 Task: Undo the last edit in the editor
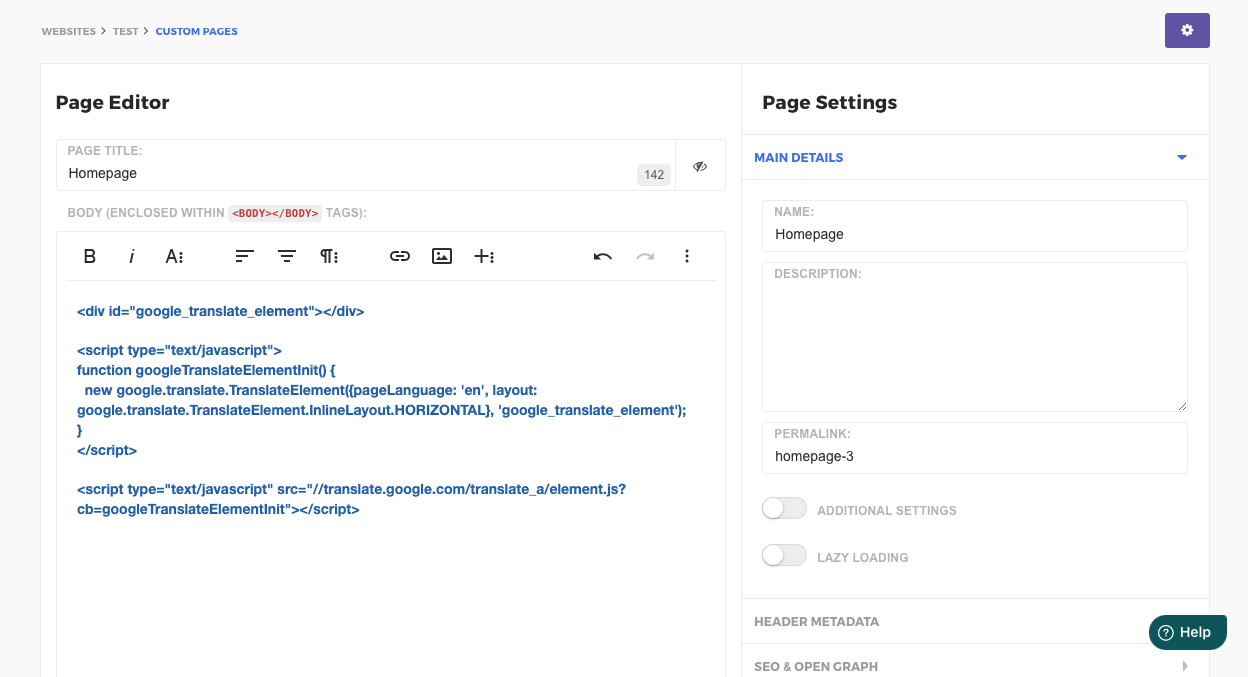tap(603, 256)
